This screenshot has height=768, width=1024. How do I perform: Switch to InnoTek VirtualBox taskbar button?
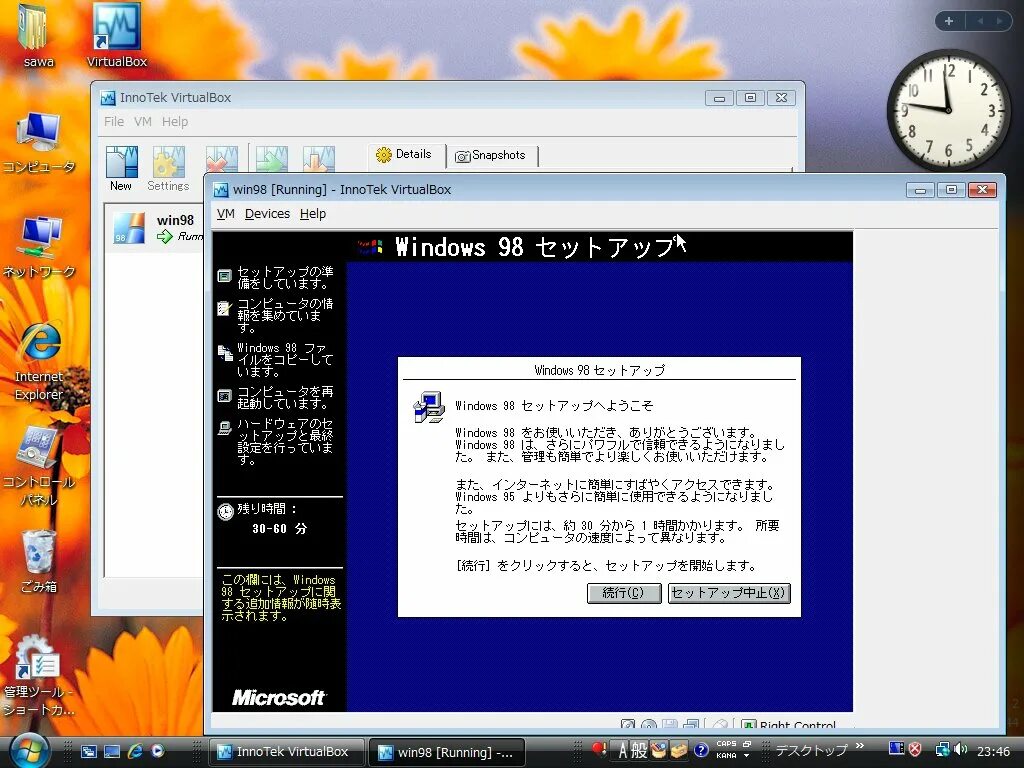tap(286, 752)
